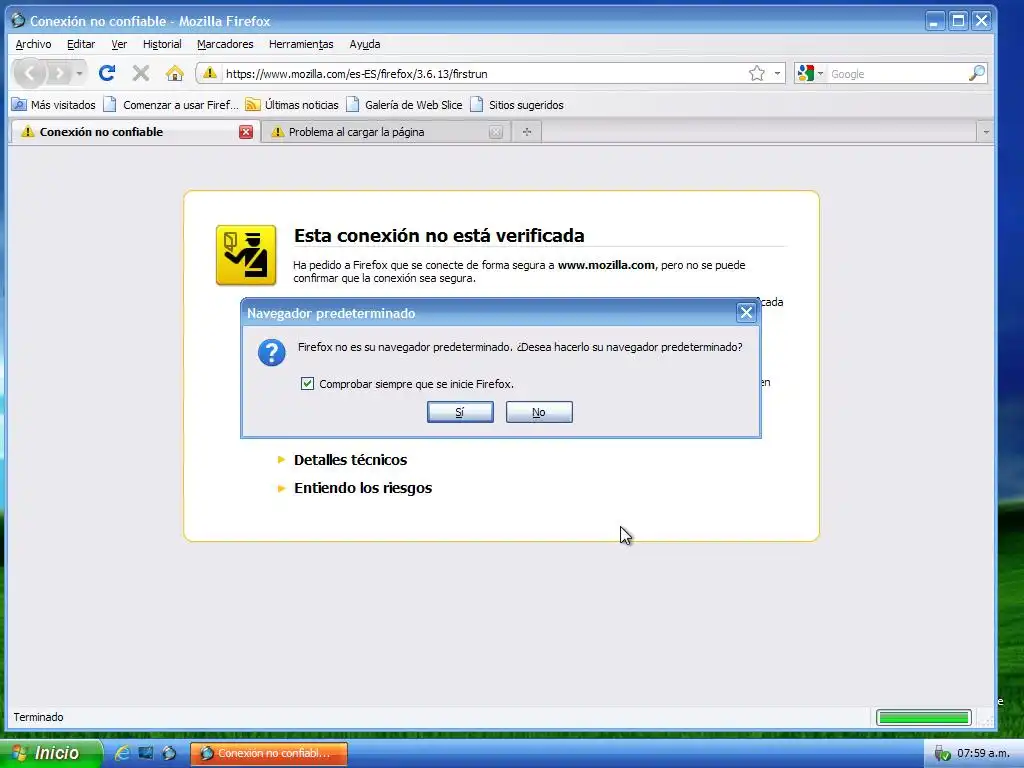This screenshot has height=768, width=1024.
Task: Select the Conexión no confiable tab
Action: click(135, 132)
